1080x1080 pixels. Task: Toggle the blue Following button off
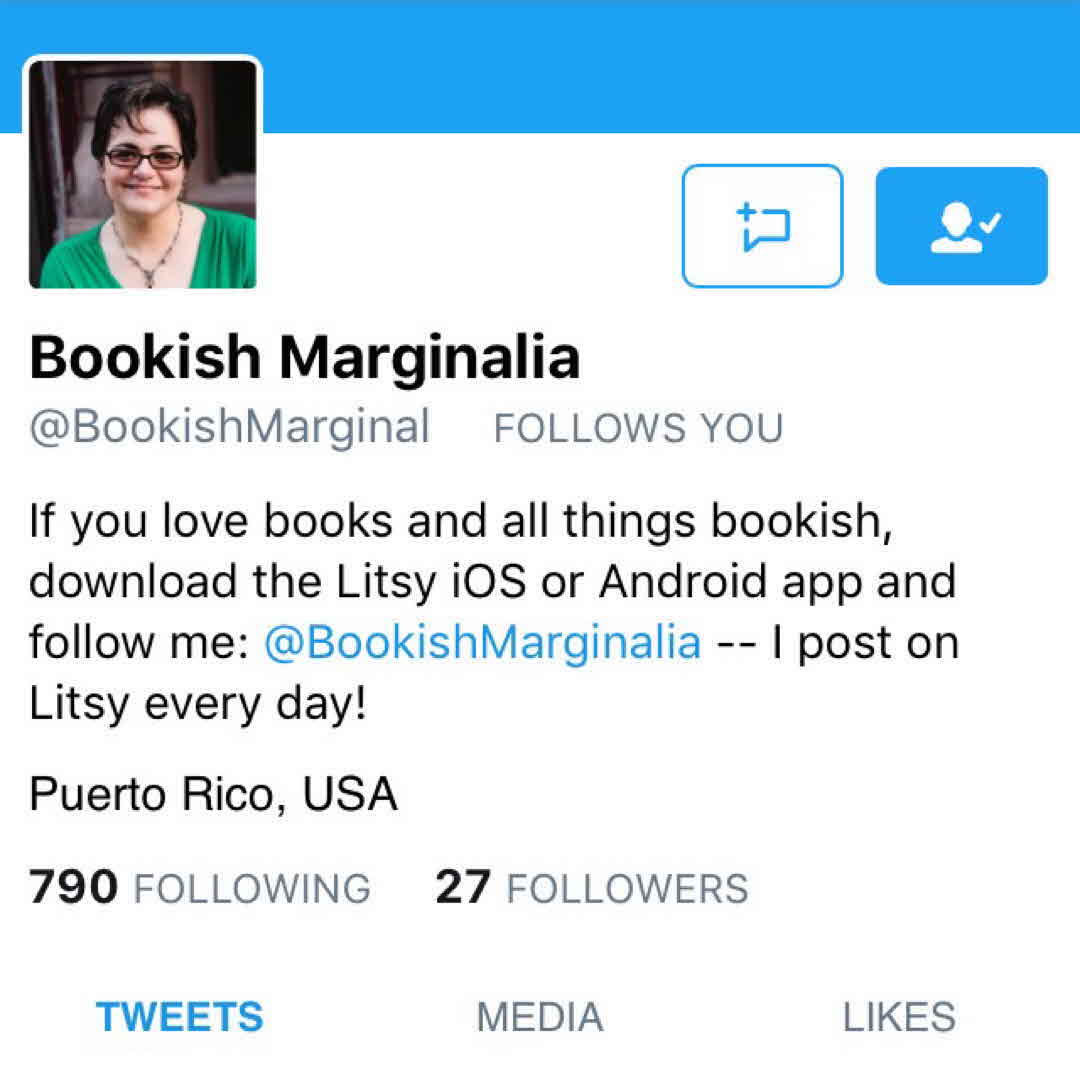[x=962, y=226]
